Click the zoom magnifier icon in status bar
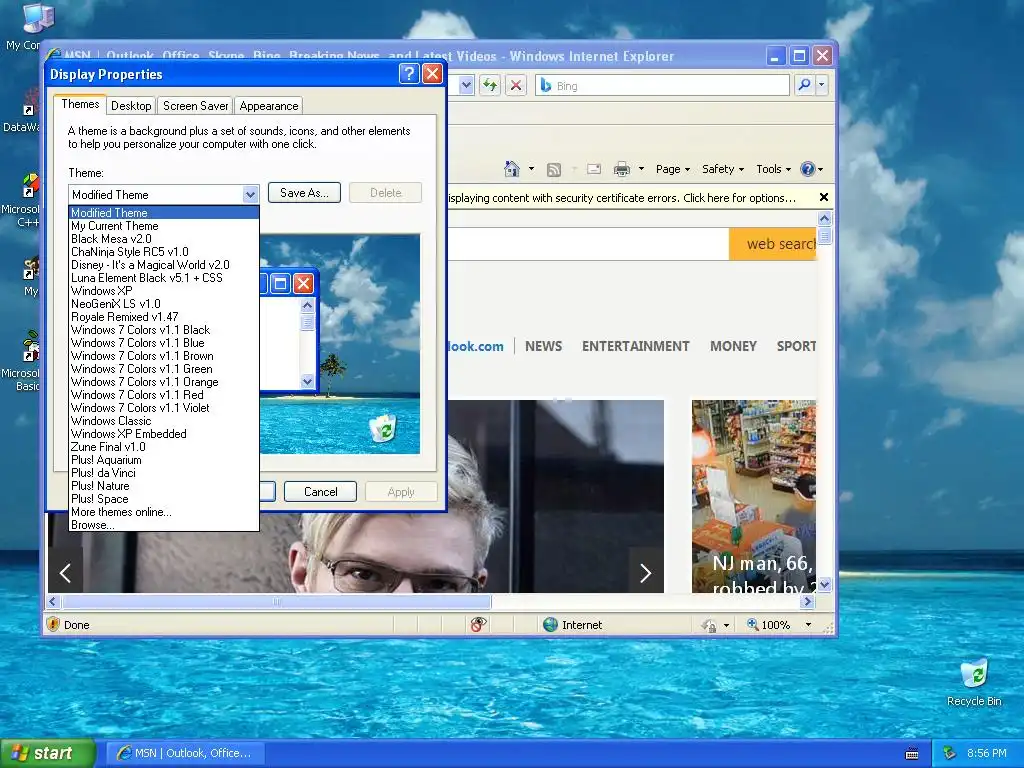The image size is (1024, 768). (752, 624)
